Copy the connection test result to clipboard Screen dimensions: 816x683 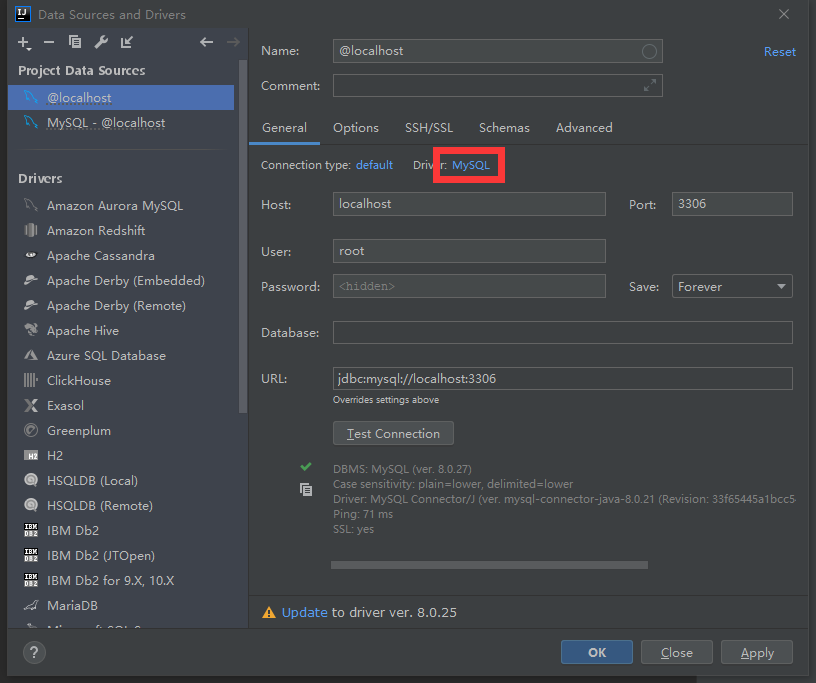[306, 489]
